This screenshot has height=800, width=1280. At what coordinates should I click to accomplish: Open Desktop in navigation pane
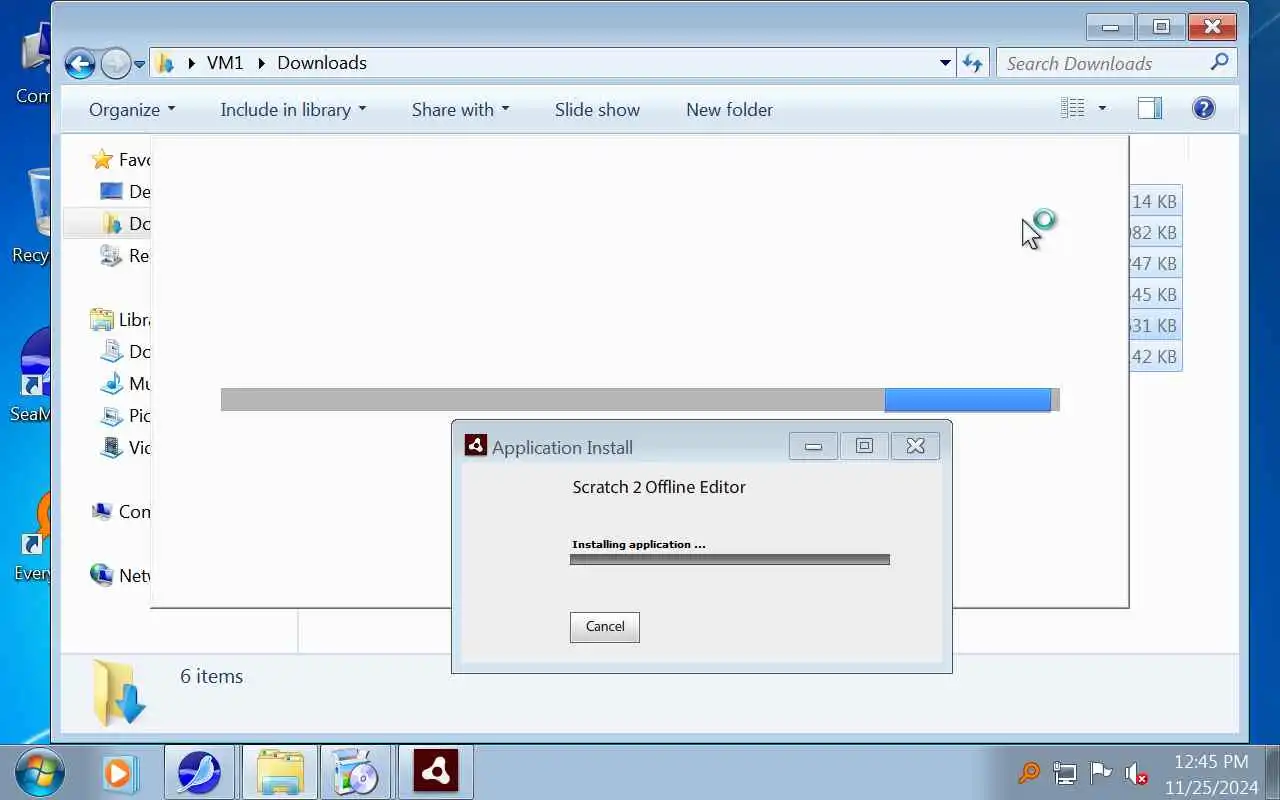125,192
